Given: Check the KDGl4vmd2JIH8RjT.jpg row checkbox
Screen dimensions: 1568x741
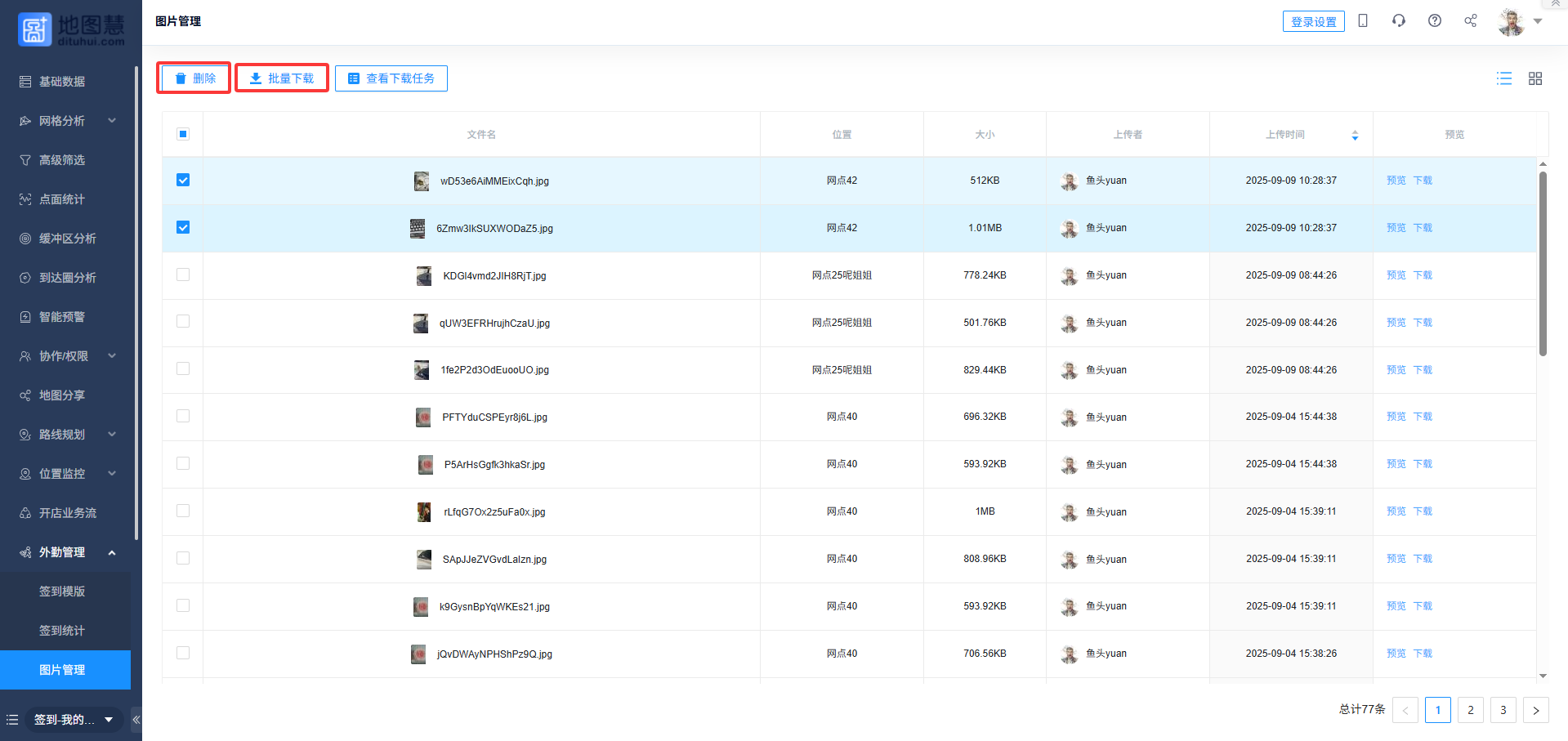Looking at the screenshot, I should click(183, 275).
